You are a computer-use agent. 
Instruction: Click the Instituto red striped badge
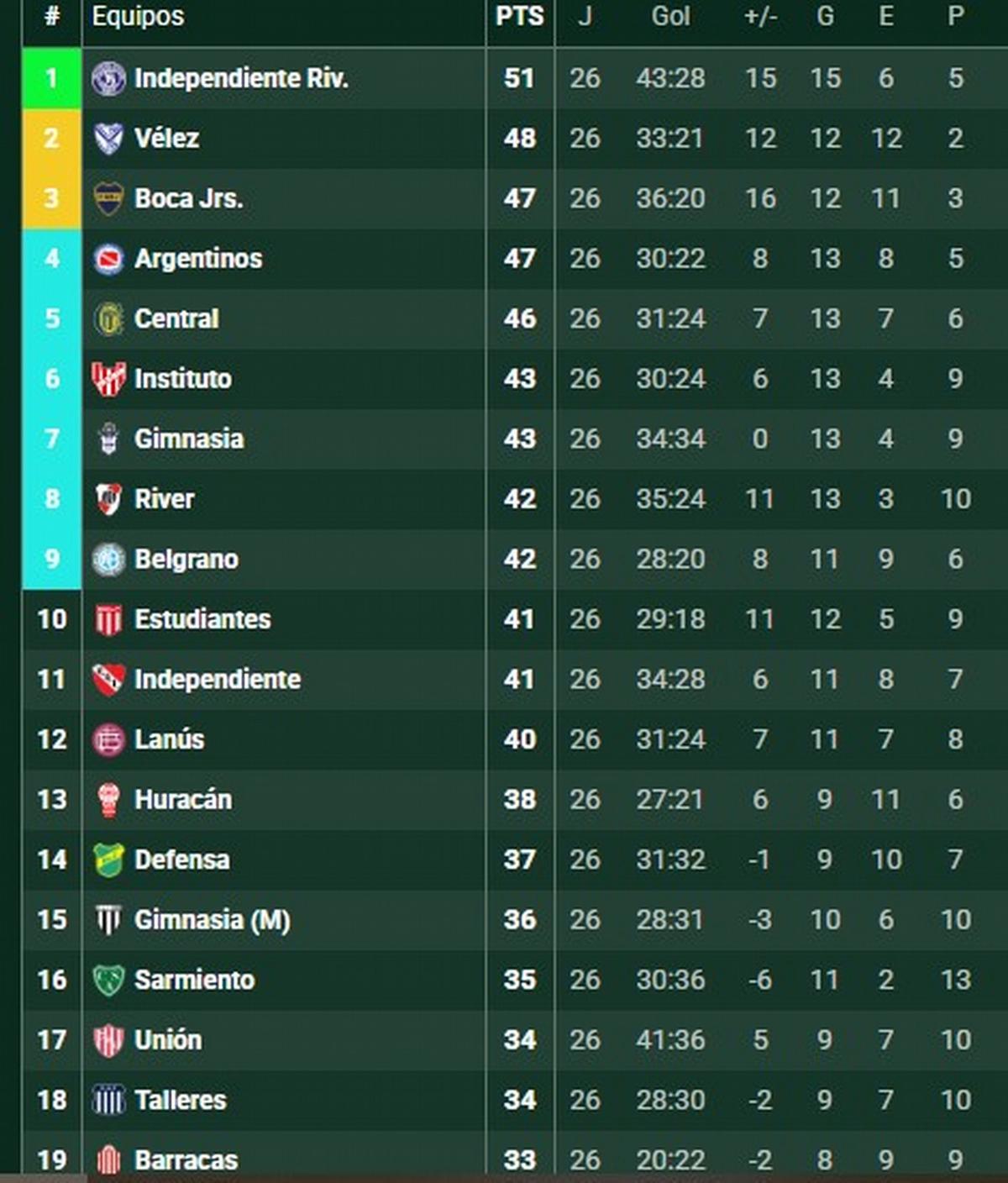pyautogui.click(x=108, y=379)
